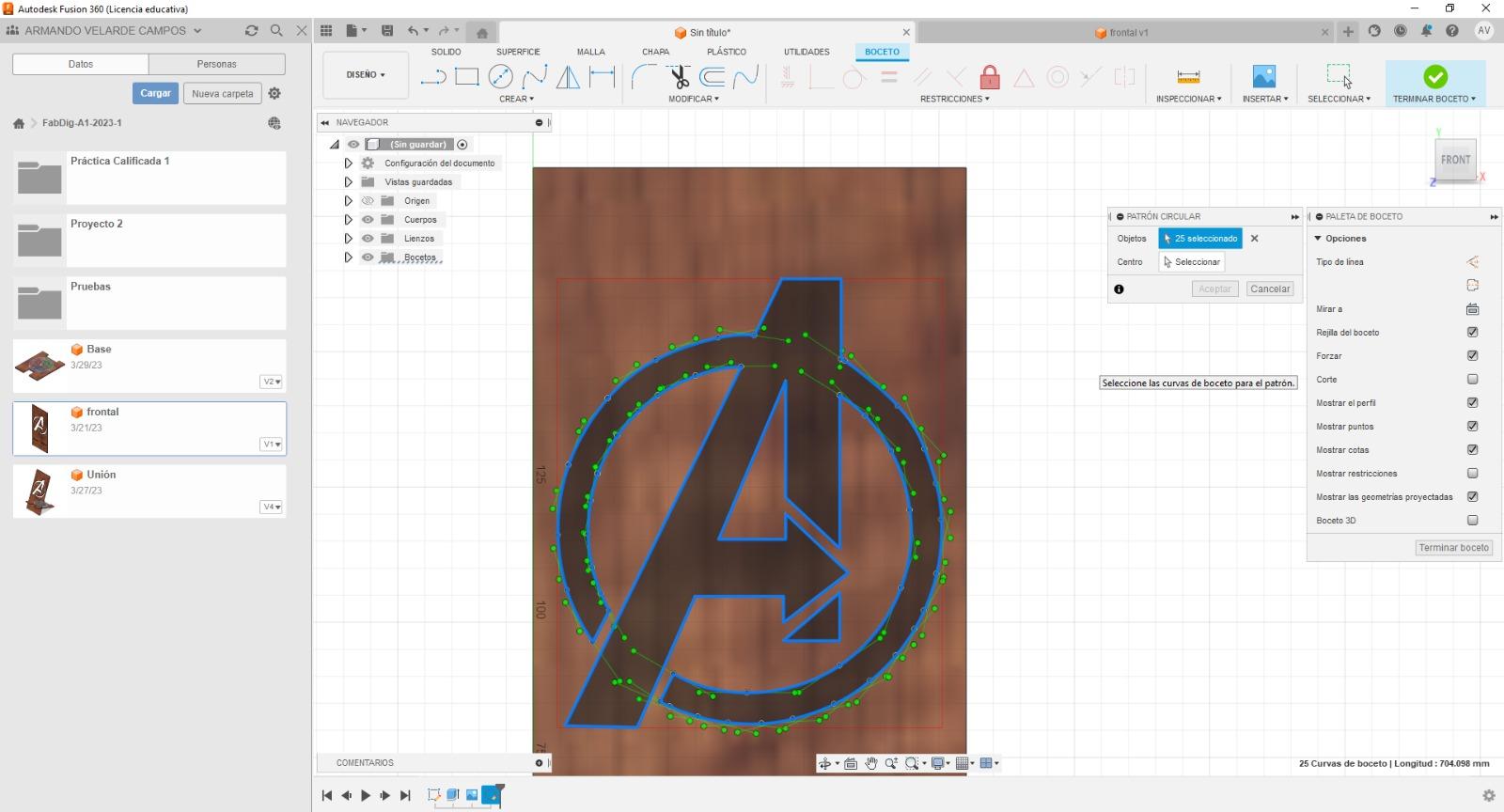Select the Rectangle sketch tool
Image resolution: width=1504 pixels, height=812 pixels.
click(x=467, y=77)
